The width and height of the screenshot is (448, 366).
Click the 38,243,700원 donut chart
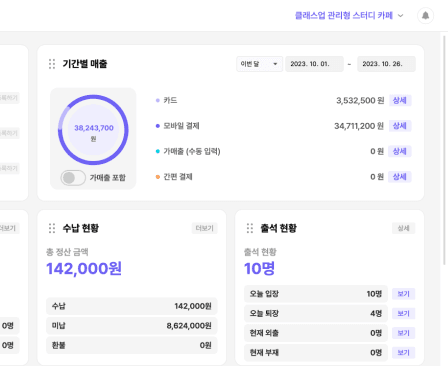[x=93, y=130]
